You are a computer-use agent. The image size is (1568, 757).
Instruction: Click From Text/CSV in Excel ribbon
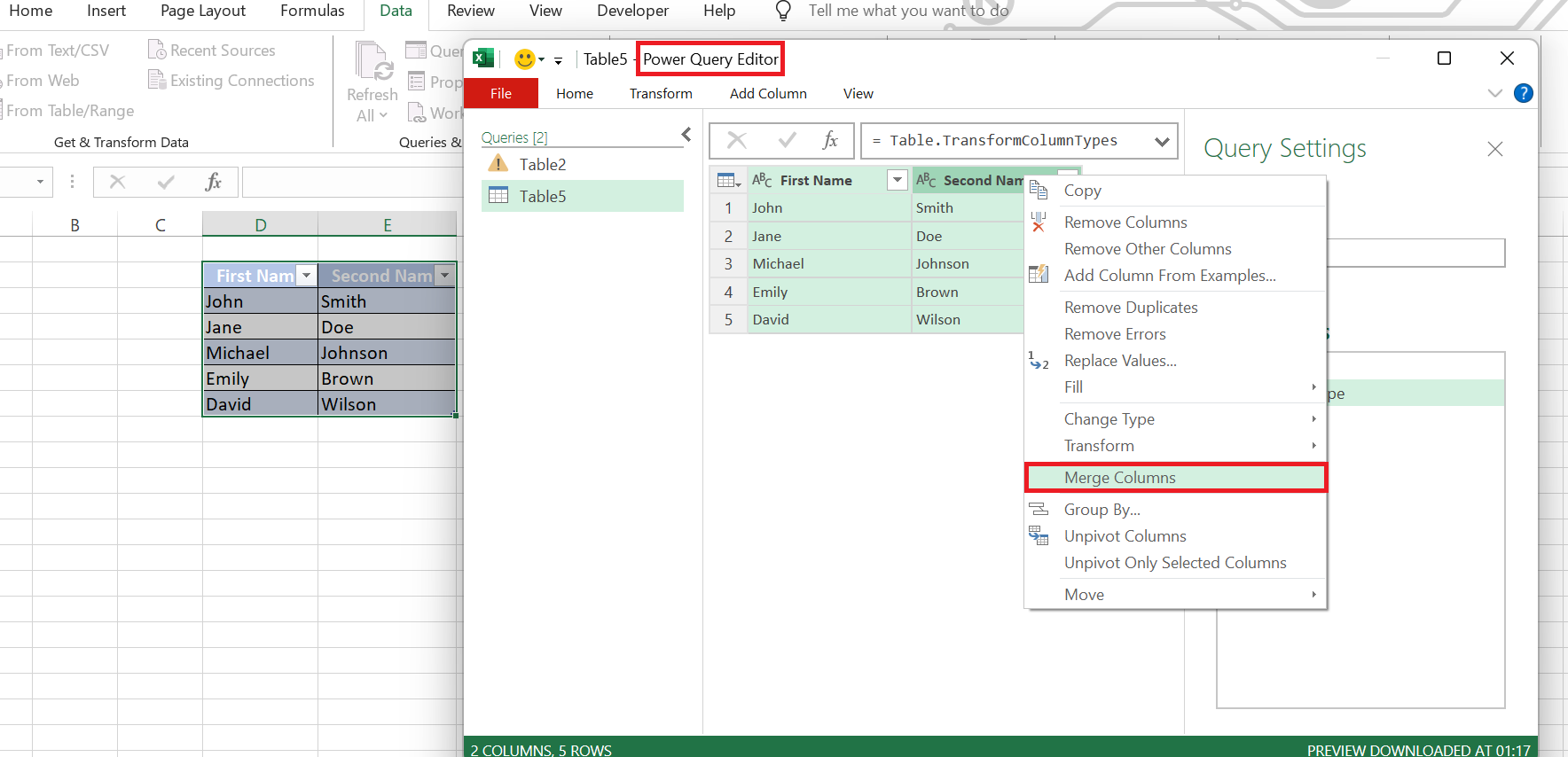[57, 50]
